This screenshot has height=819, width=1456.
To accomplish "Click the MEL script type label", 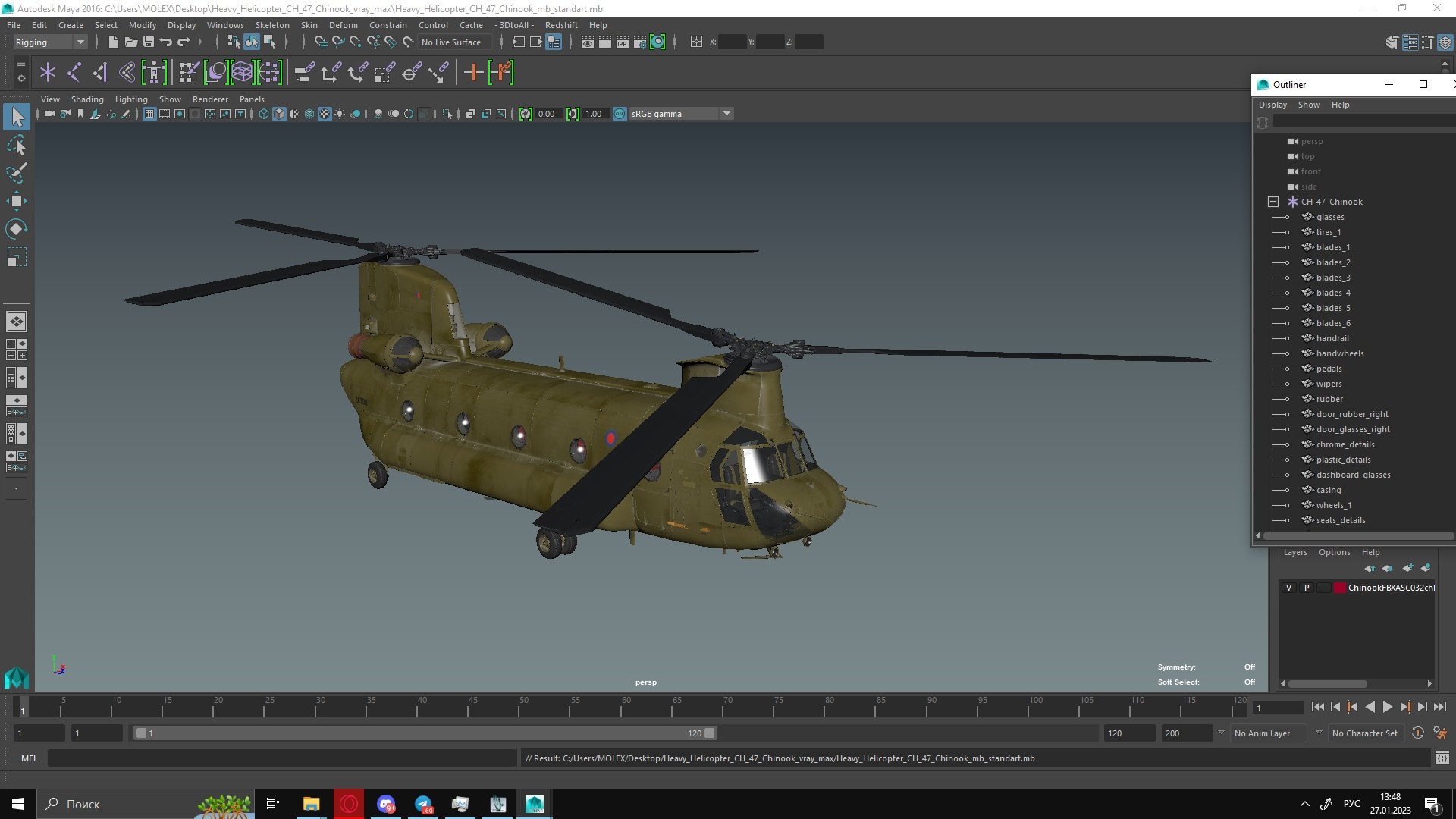I will (x=29, y=758).
